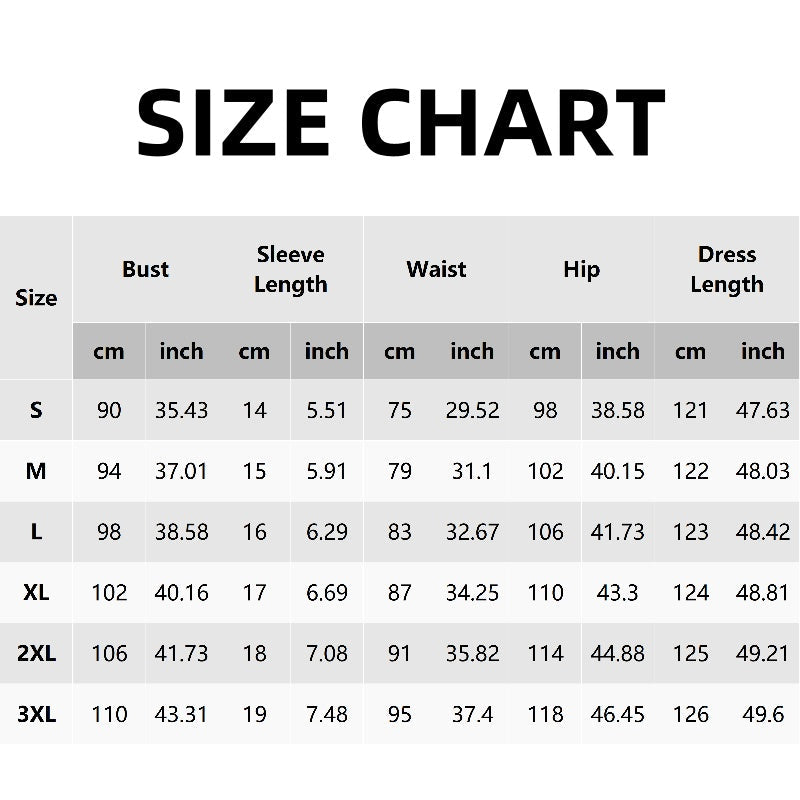This screenshot has height=800, width=800.
Task: Select the Dress Length column header
Action: pos(727,269)
